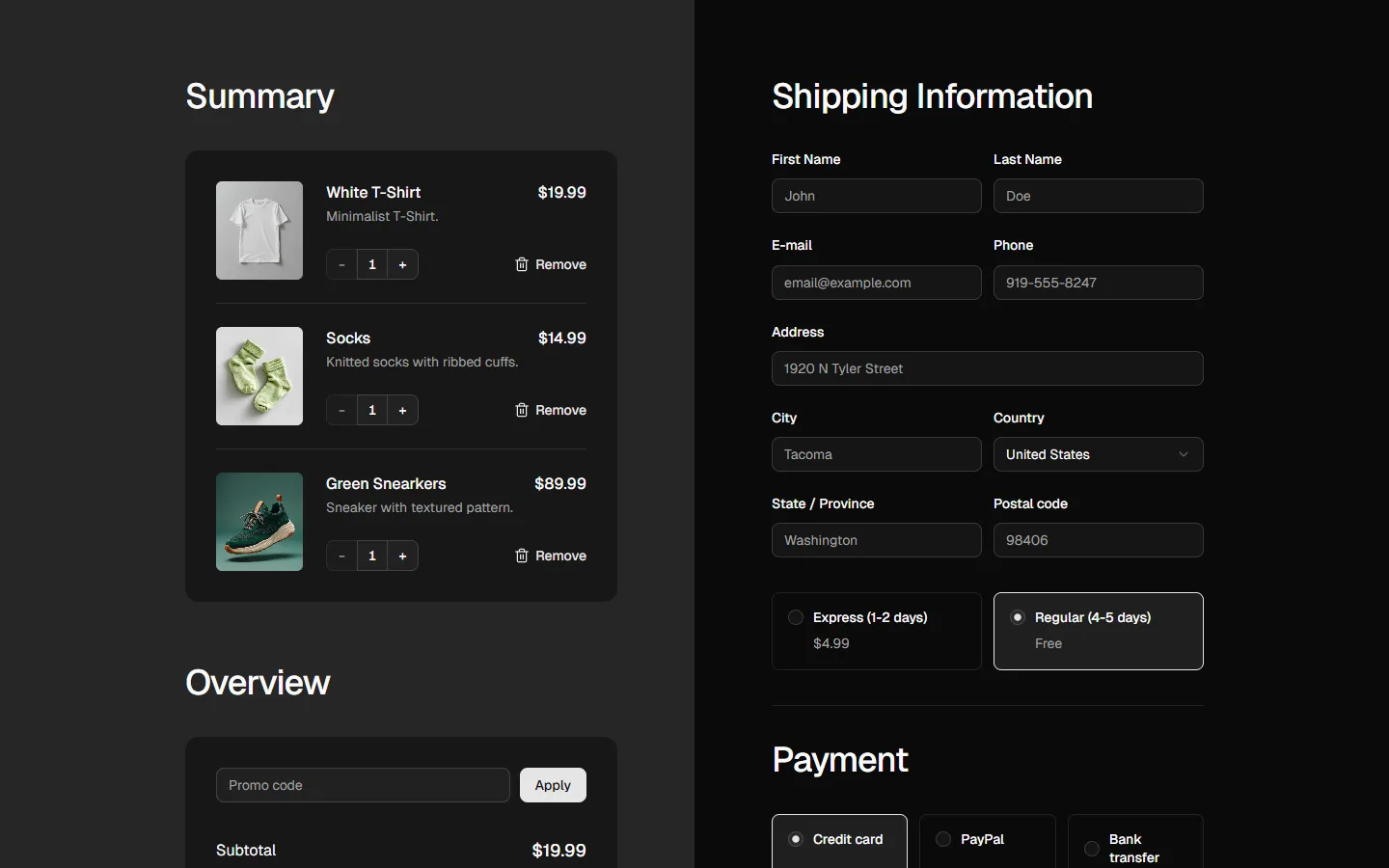Increase Green Sneakers quantity by one

402,556
